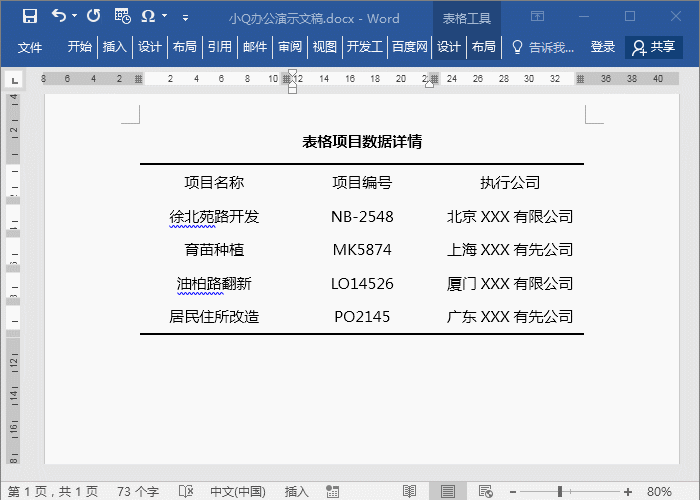Screen dimensions: 700x500
Task: Click the cell 厦门 XXX 有限公司
Action: coord(510,283)
